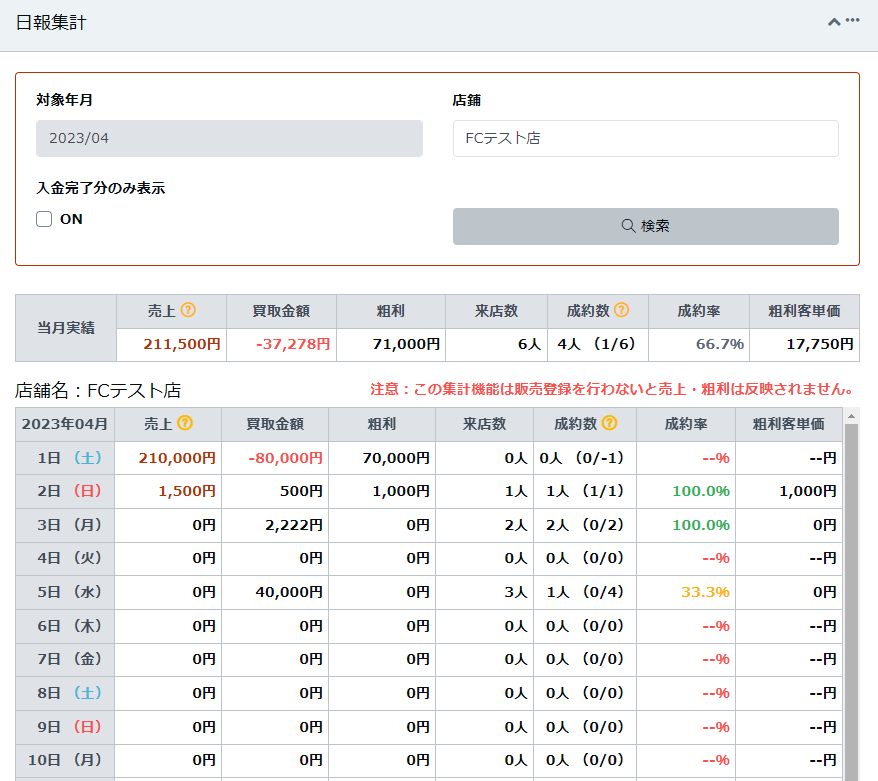Click the 1,500円 sales cell for 2日
Screen dimensions: 878x781
(187, 491)
